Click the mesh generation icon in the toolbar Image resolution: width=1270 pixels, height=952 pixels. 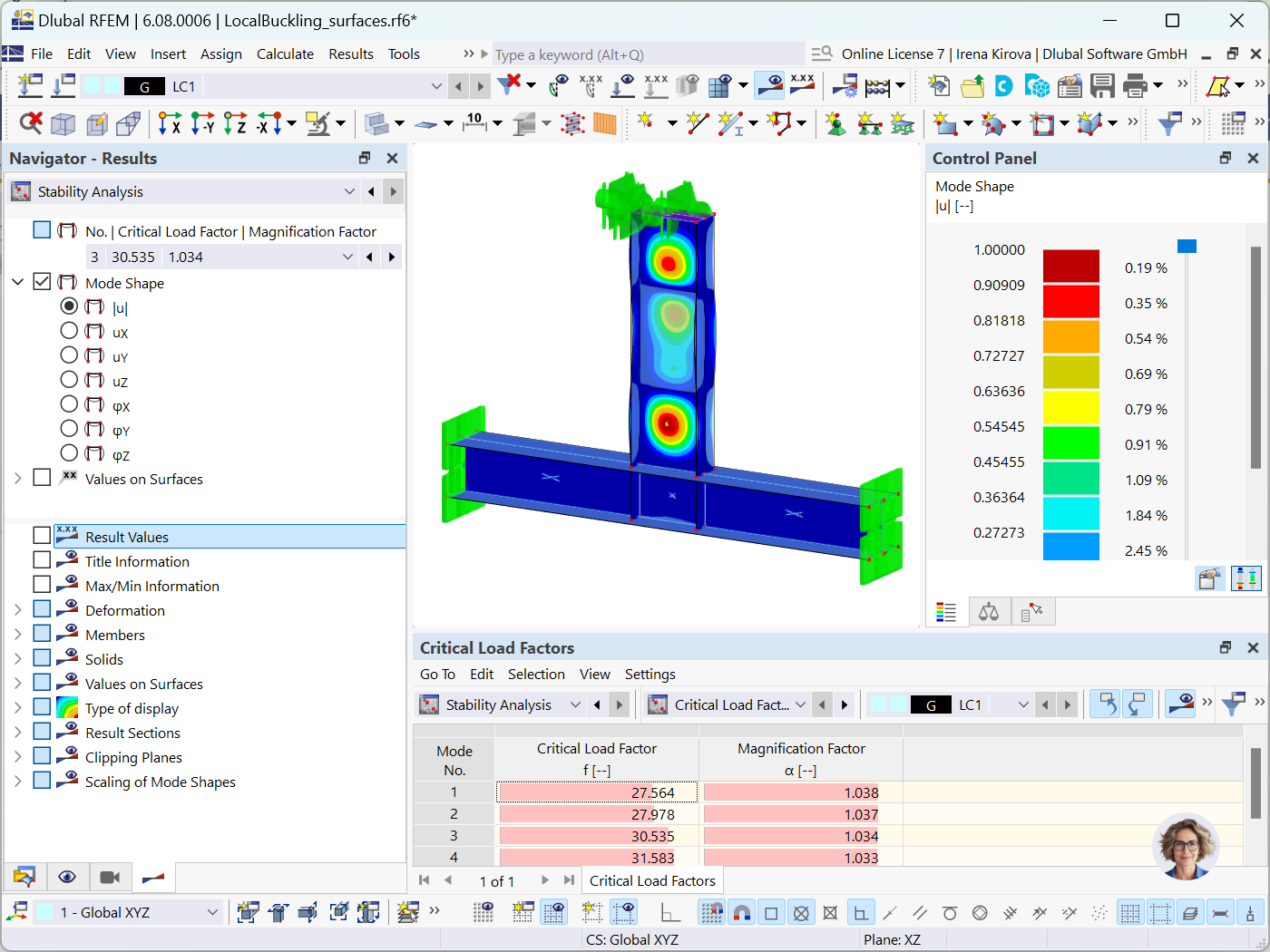tap(571, 123)
